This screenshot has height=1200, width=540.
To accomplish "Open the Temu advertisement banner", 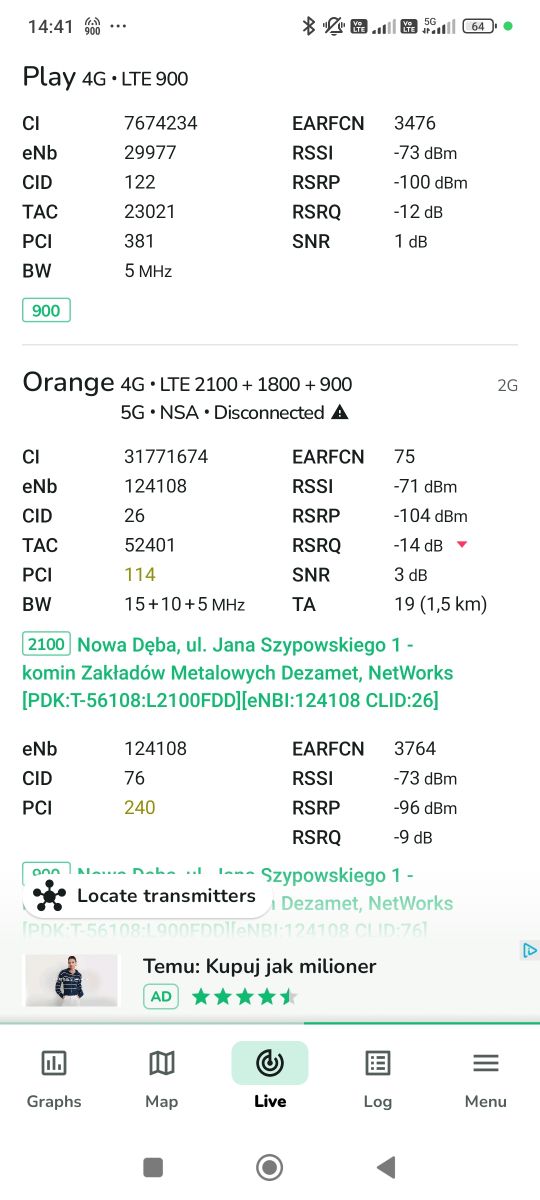I will click(x=270, y=981).
